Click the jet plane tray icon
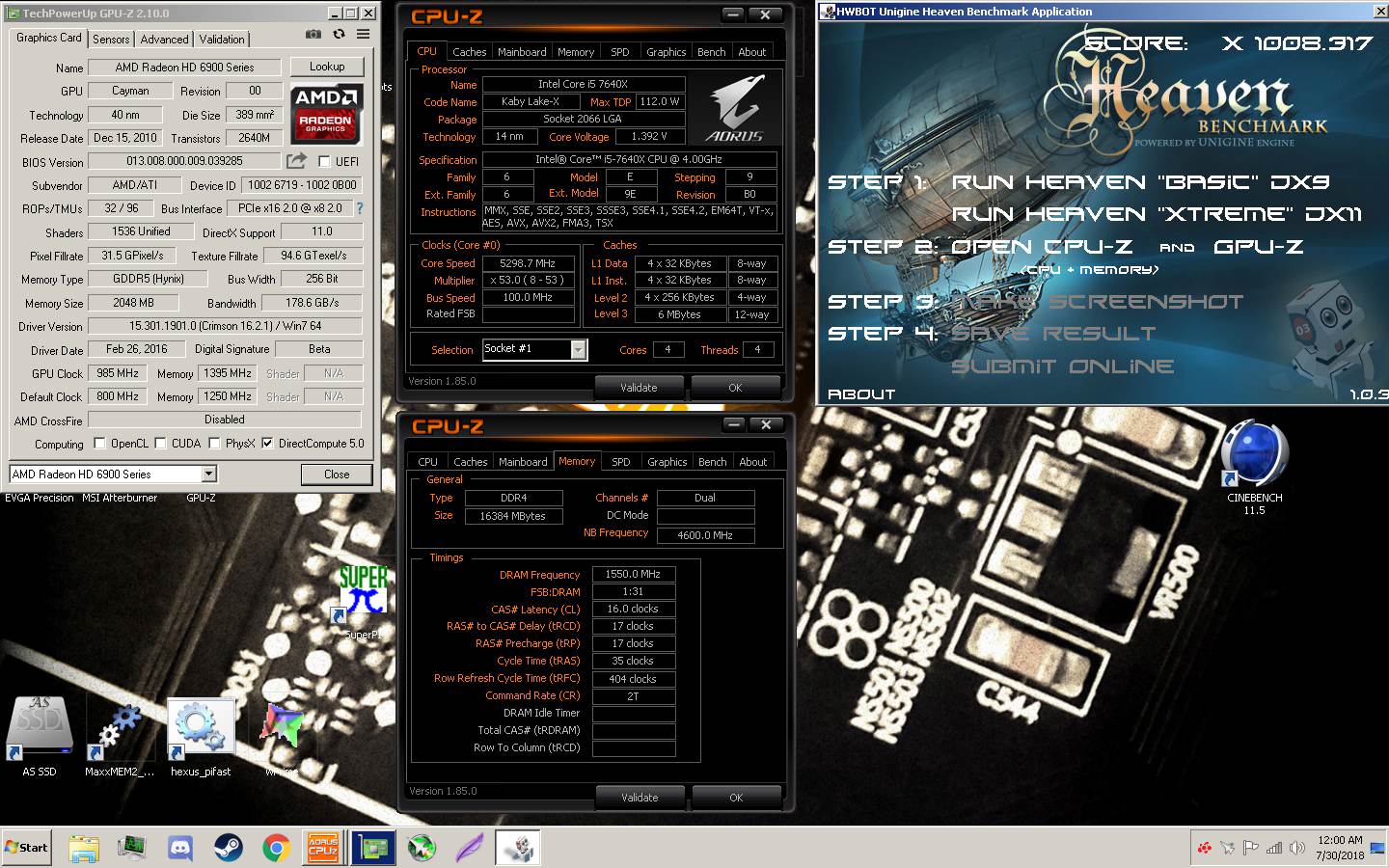Image resolution: width=1389 pixels, height=868 pixels. [x=1228, y=848]
